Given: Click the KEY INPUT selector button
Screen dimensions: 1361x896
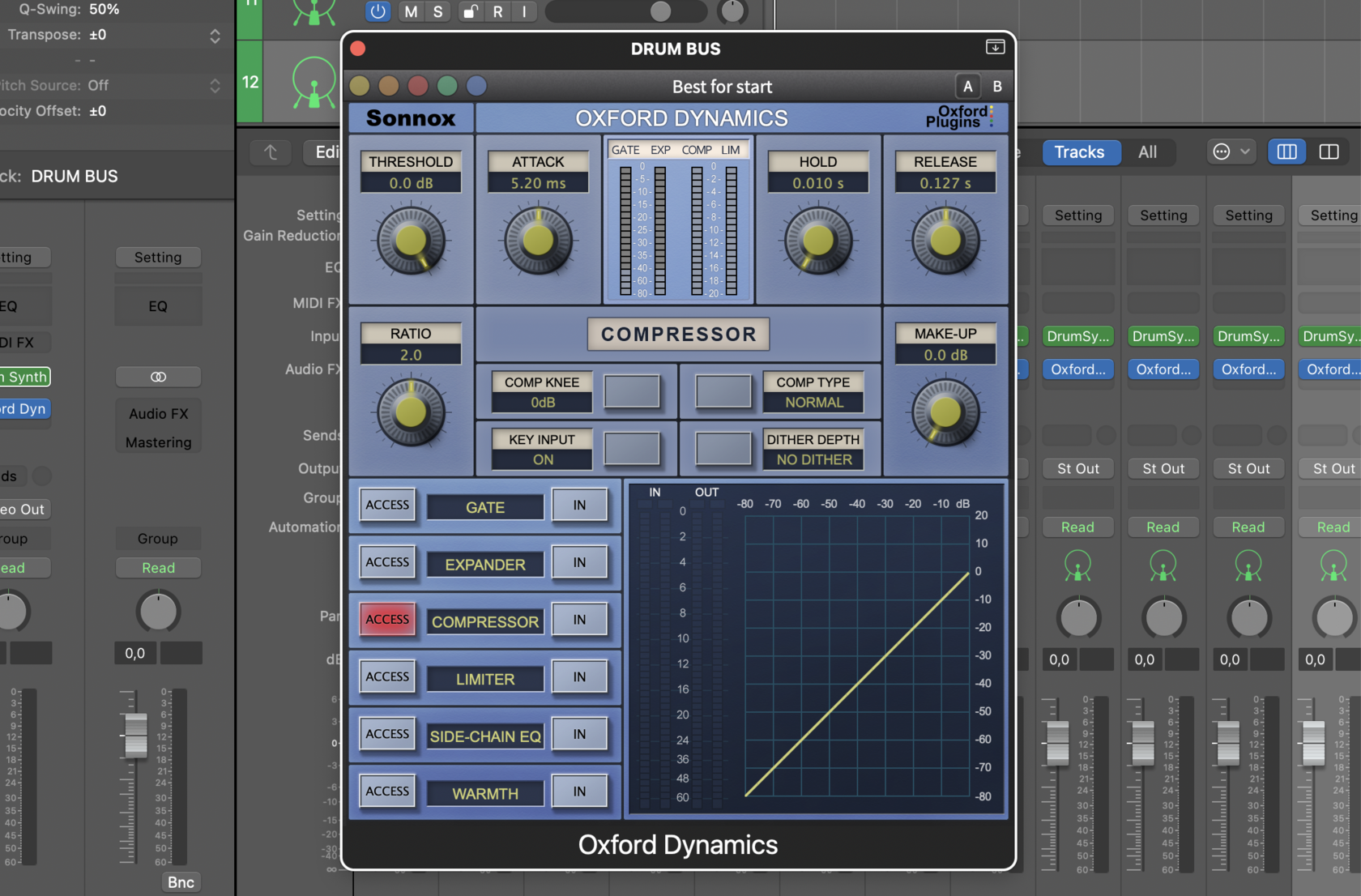Looking at the screenshot, I should 632,449.
